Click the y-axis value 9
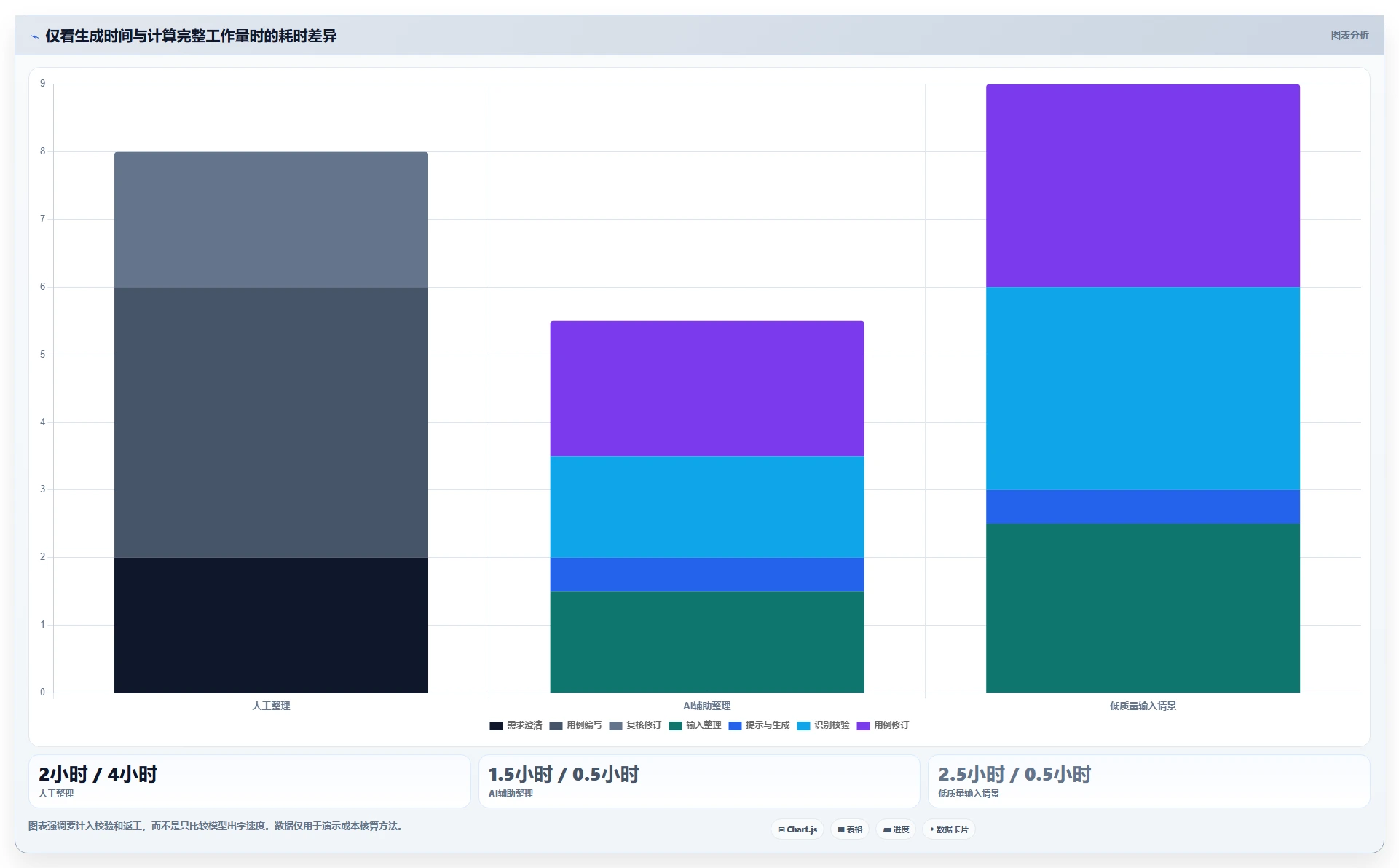Screen dimensions: 1399x868 click(x=42, y=84)
